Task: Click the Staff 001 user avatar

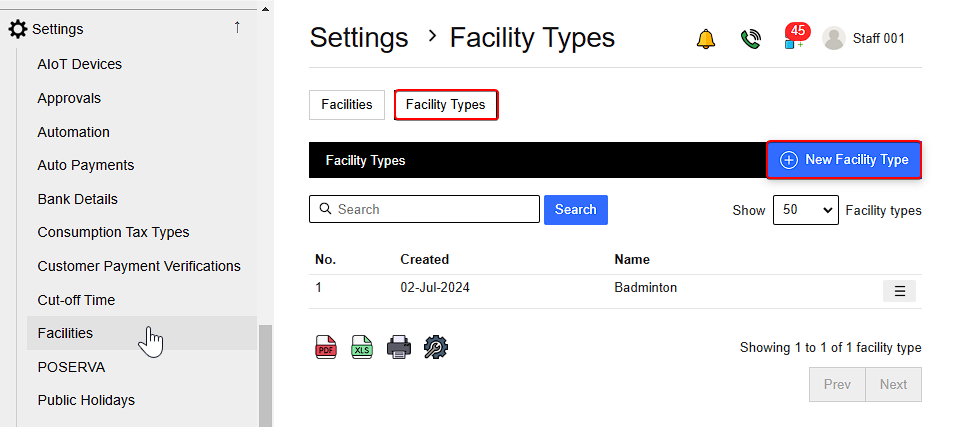Action: coord(833,38)
